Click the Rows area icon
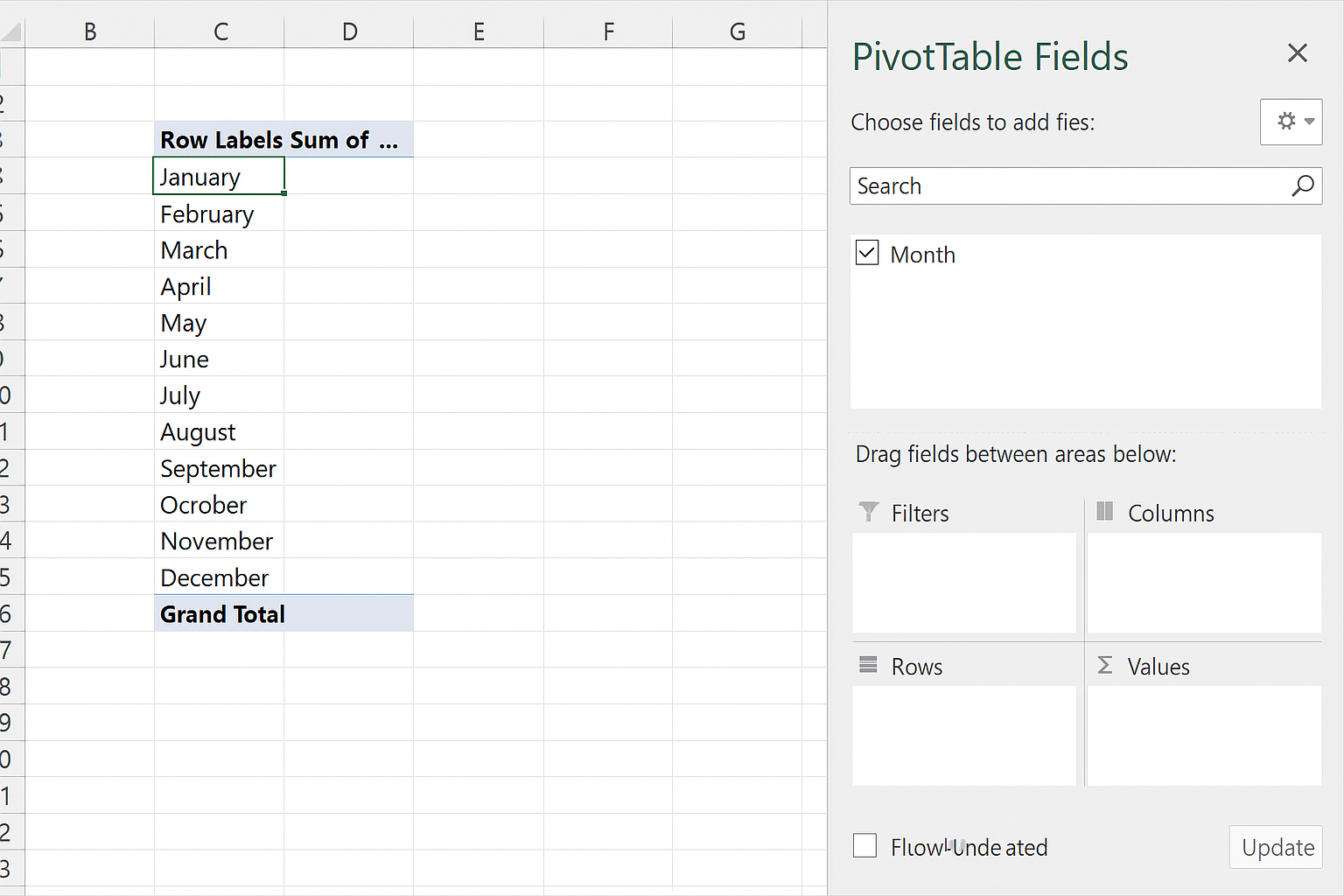Screen dimensions: 1344x896 [x=868, y=665]
